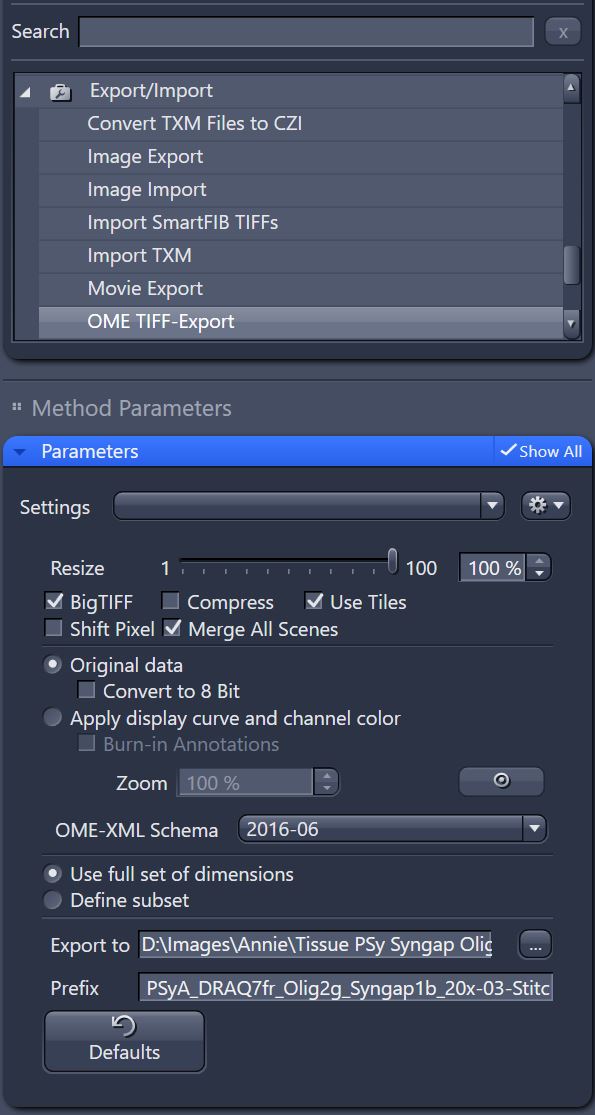Click the Method Parameters grip handle

pos(17,407)
